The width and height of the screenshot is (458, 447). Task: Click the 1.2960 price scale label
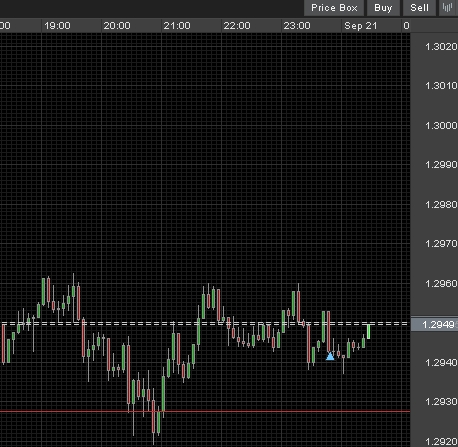[x=441, y=284]
